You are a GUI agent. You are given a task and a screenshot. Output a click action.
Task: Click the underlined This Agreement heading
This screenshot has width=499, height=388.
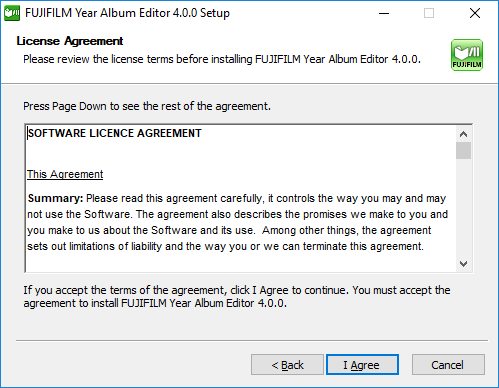pos(65,174)
